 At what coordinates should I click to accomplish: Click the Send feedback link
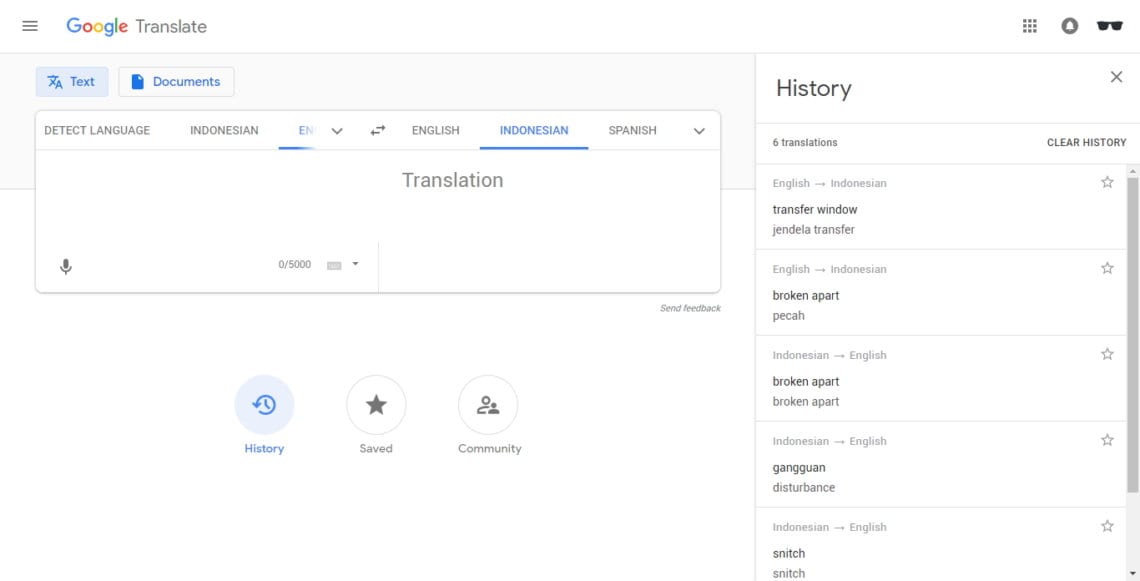(690, 308)
